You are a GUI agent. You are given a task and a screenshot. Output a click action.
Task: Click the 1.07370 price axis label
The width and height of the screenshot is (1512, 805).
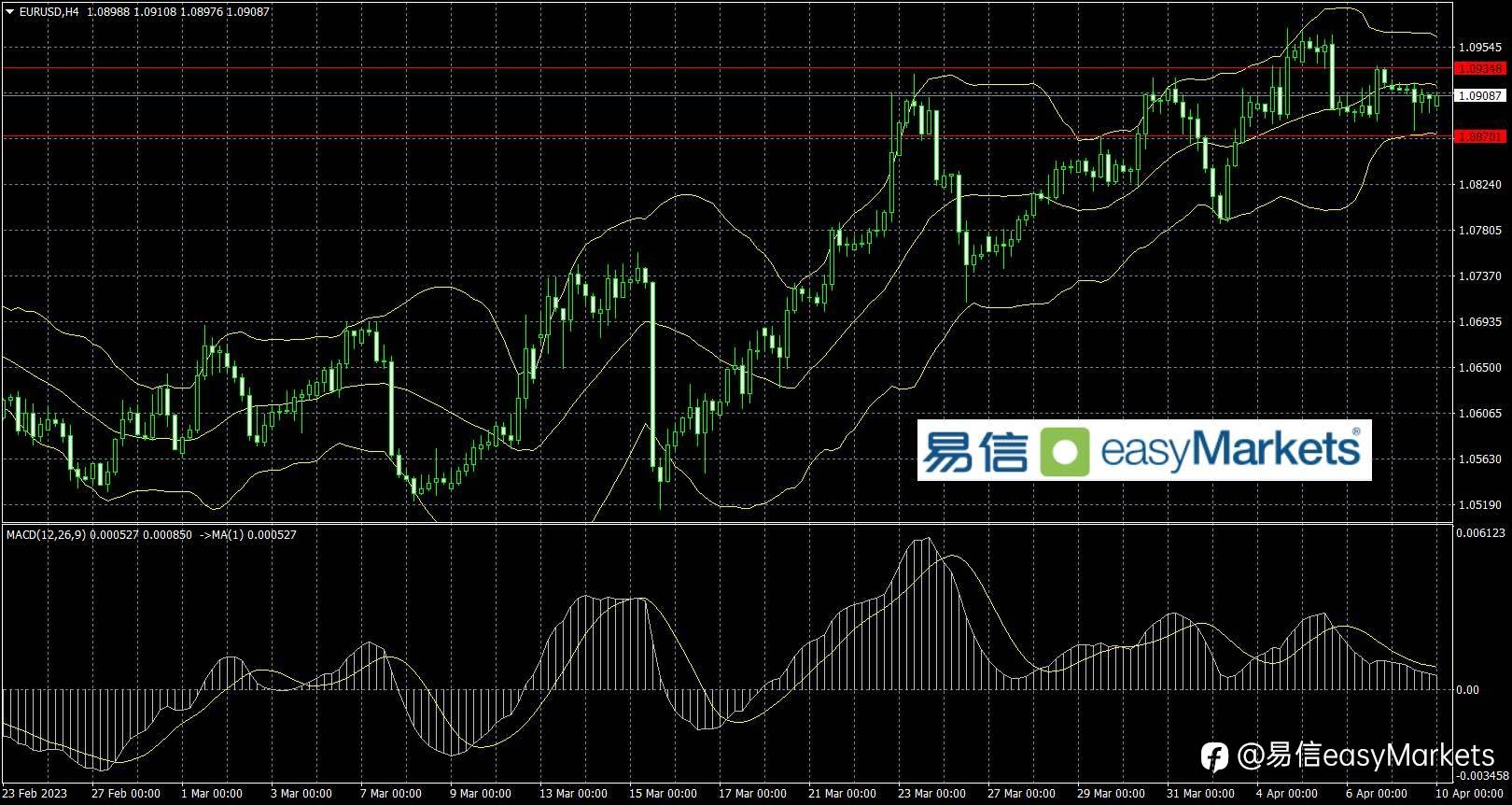[x=1479, y=276]
